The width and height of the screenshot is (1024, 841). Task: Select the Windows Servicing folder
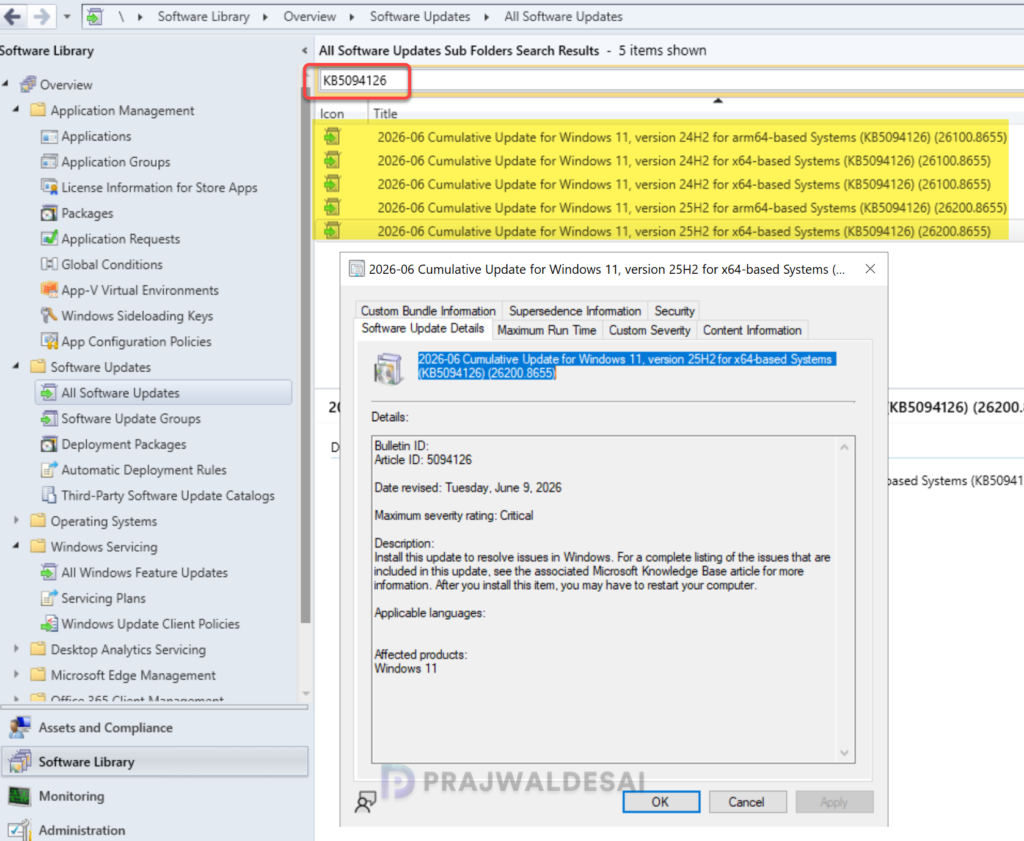[104, 547]
